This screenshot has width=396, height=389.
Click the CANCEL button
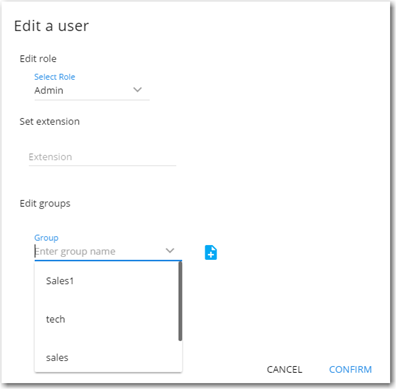(284, 369)
